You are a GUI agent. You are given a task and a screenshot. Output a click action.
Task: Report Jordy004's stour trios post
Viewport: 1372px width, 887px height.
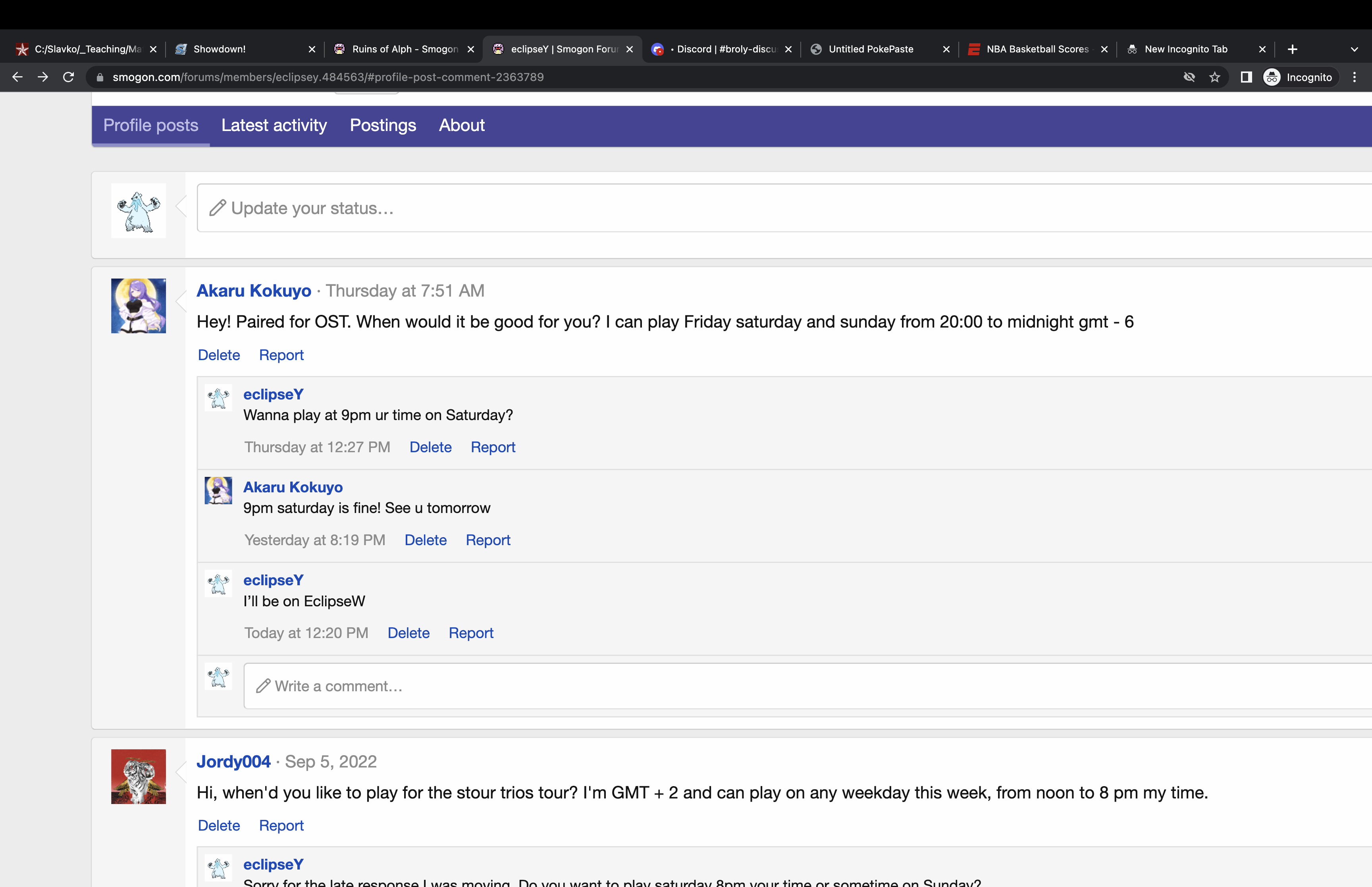pyautogui.click(x=281, y=825)
